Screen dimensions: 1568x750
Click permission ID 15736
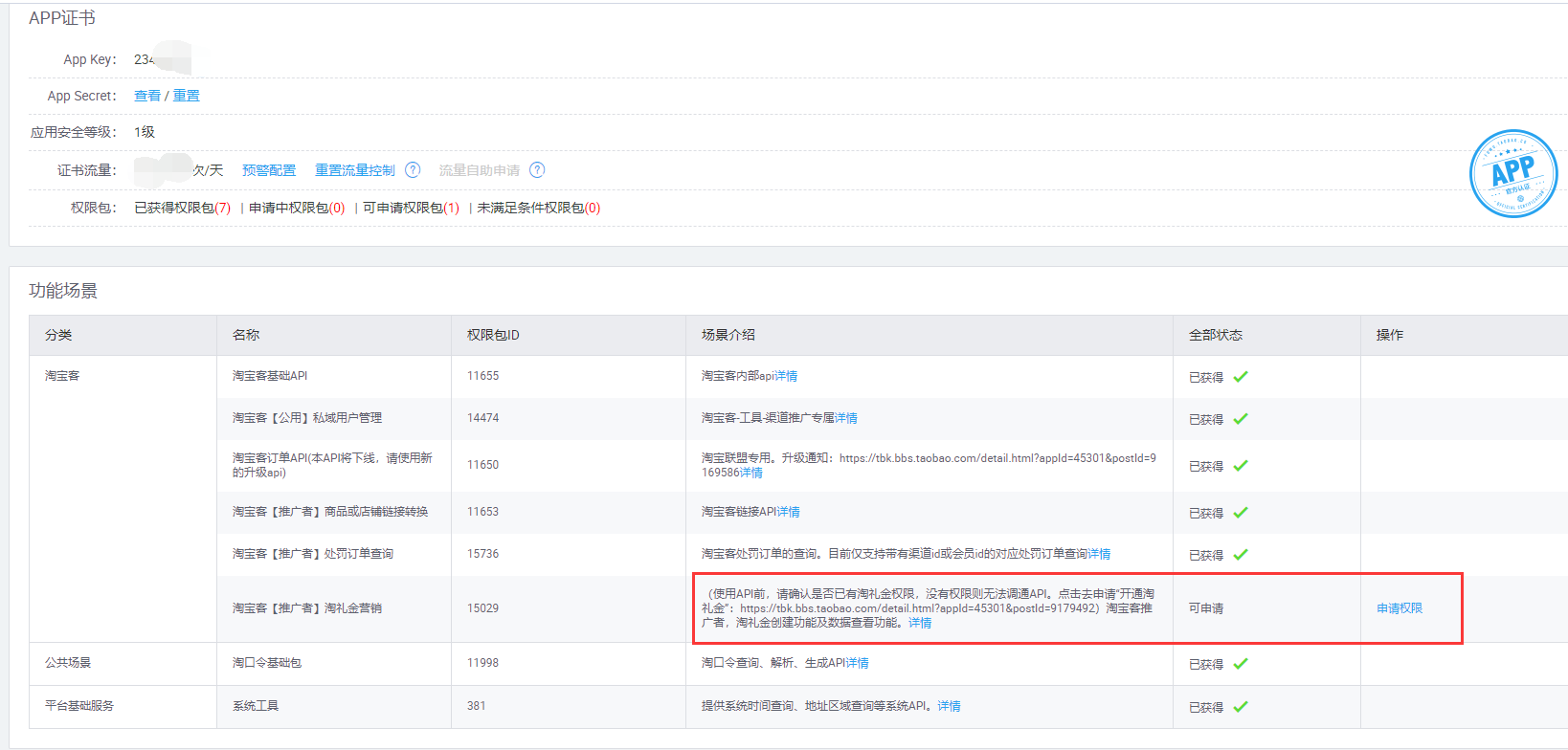point(482,554)
